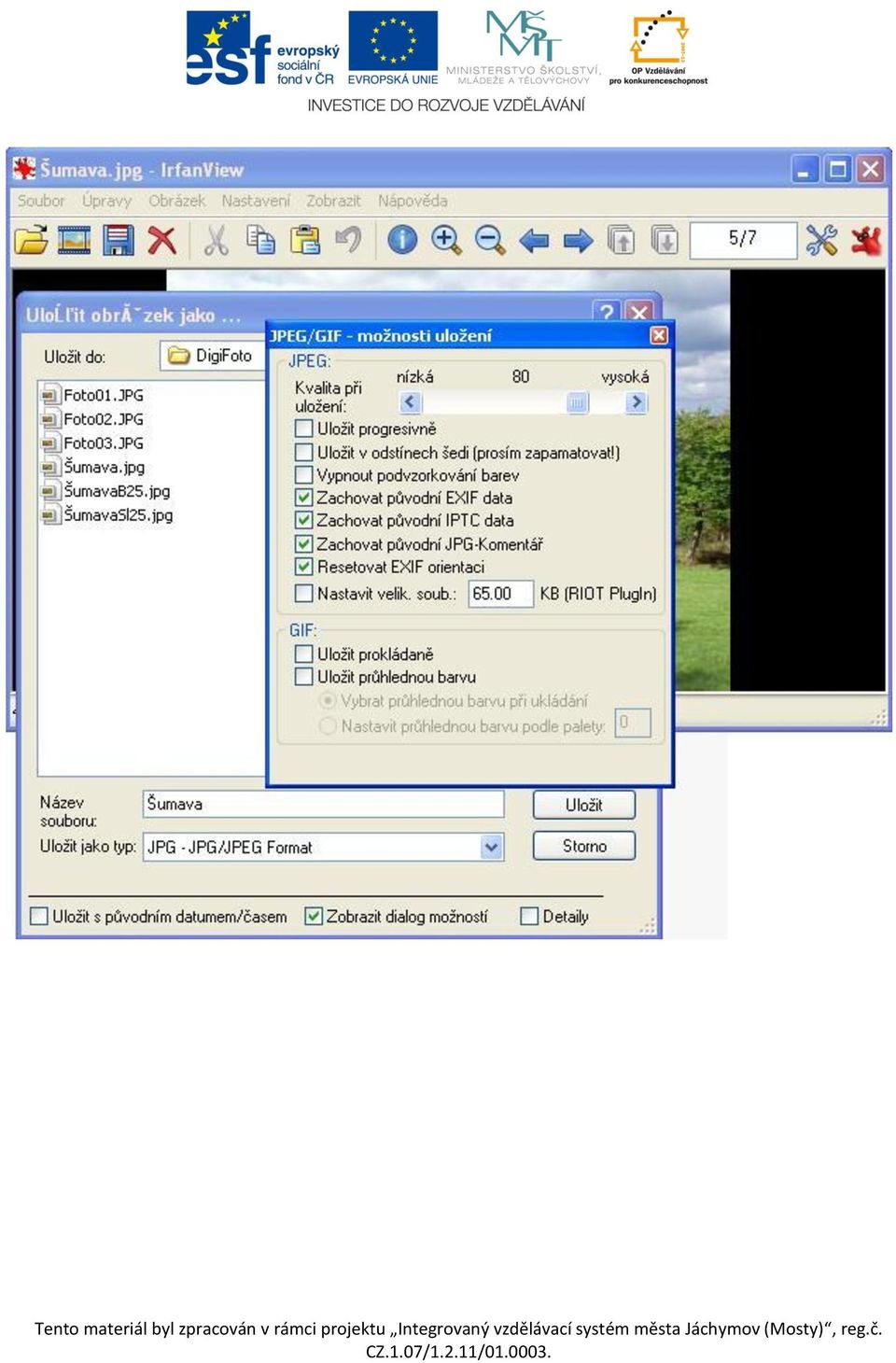Uncheck Resetovat EXIF orientaci
Image resolution: width=896 pixels, height=1363 pixels.
(303, 566)
